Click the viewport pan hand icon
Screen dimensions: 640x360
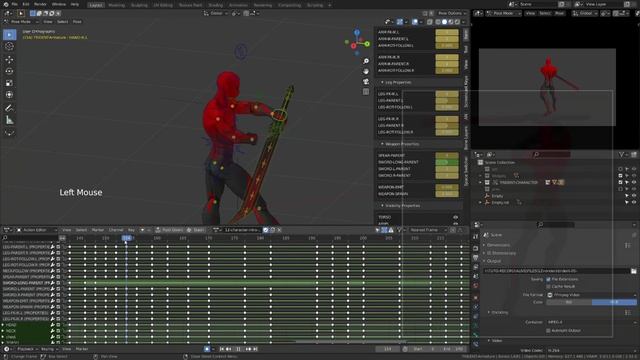tap(366, 71)
